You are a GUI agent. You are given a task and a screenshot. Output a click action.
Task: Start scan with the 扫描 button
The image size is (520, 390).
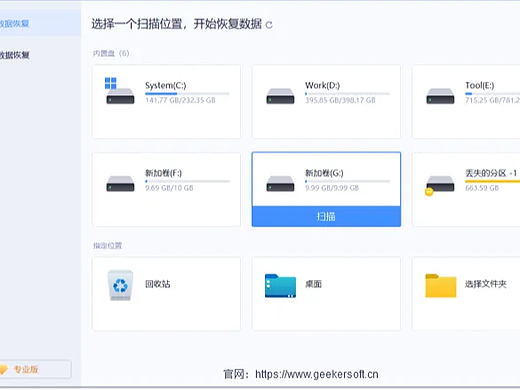coord(326,216)
